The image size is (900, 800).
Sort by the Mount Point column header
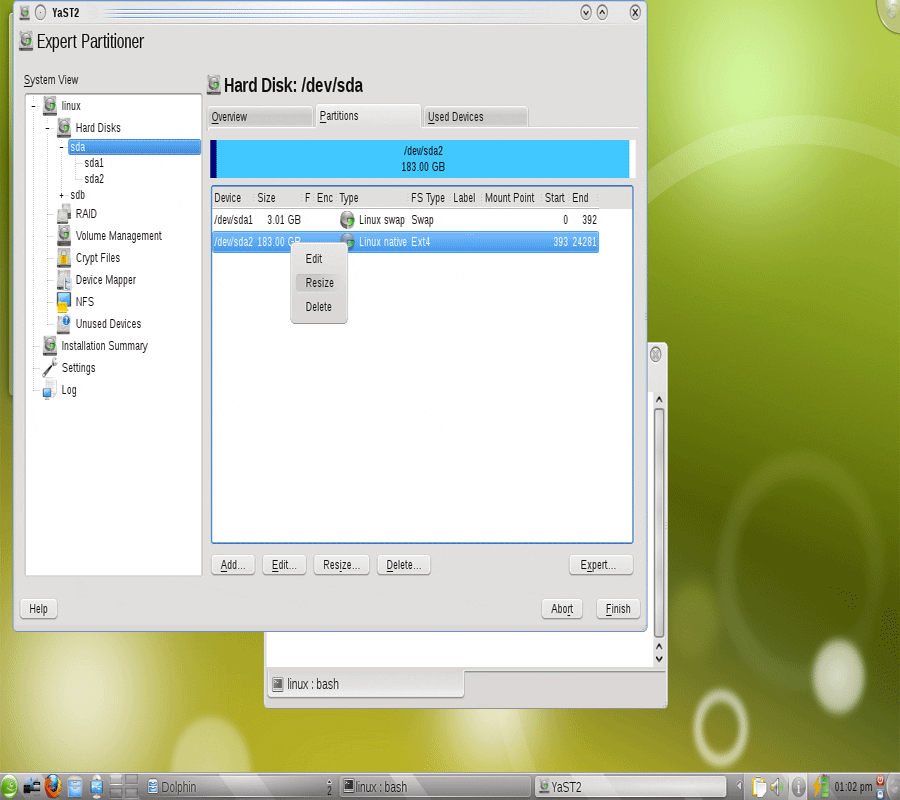[x=510, y=197]
